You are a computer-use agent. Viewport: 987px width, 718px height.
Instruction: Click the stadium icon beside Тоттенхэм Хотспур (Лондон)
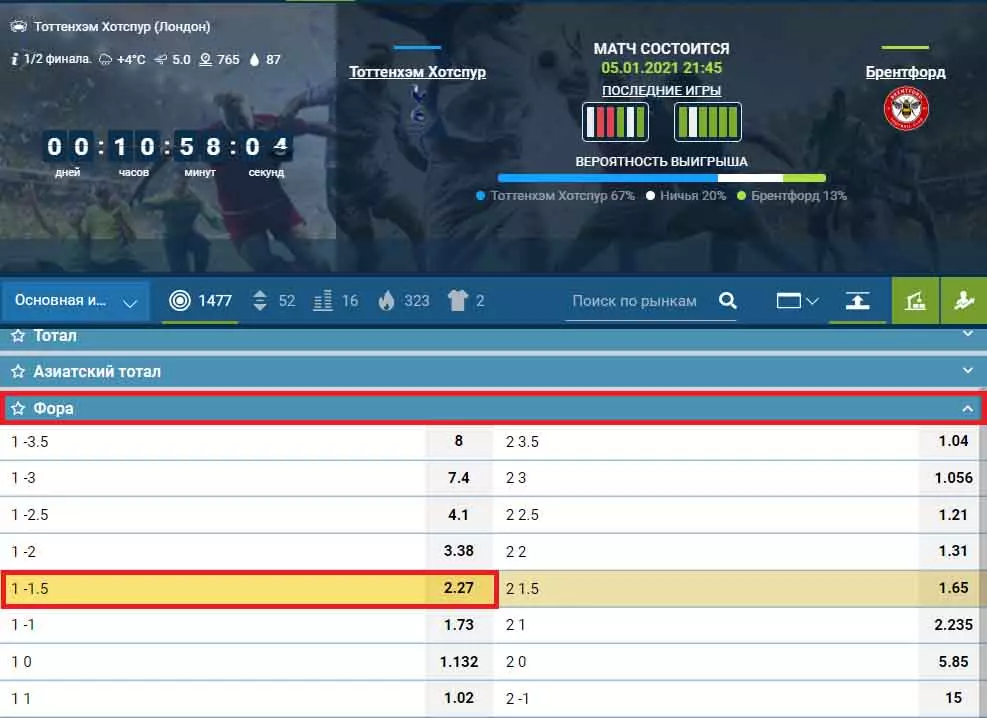[x=19, y=26]
